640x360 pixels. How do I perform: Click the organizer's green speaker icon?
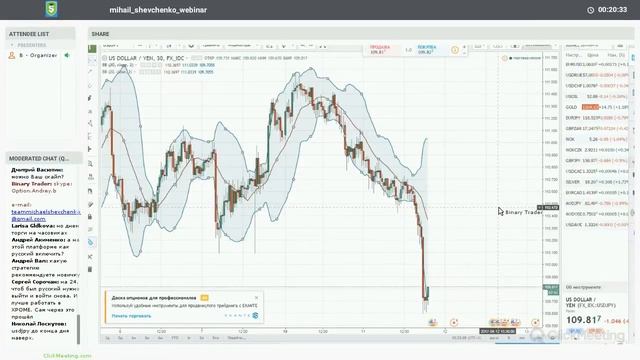pos(67,55)
